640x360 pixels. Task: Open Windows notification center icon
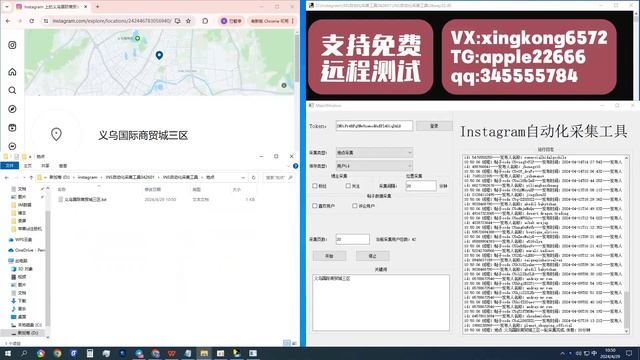coord(629,353)
